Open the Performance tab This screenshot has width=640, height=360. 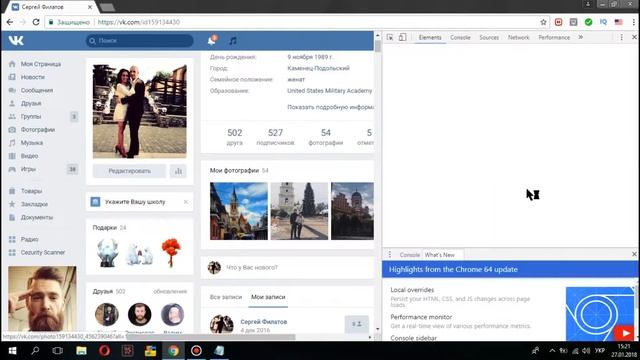(x=554, y=37)
